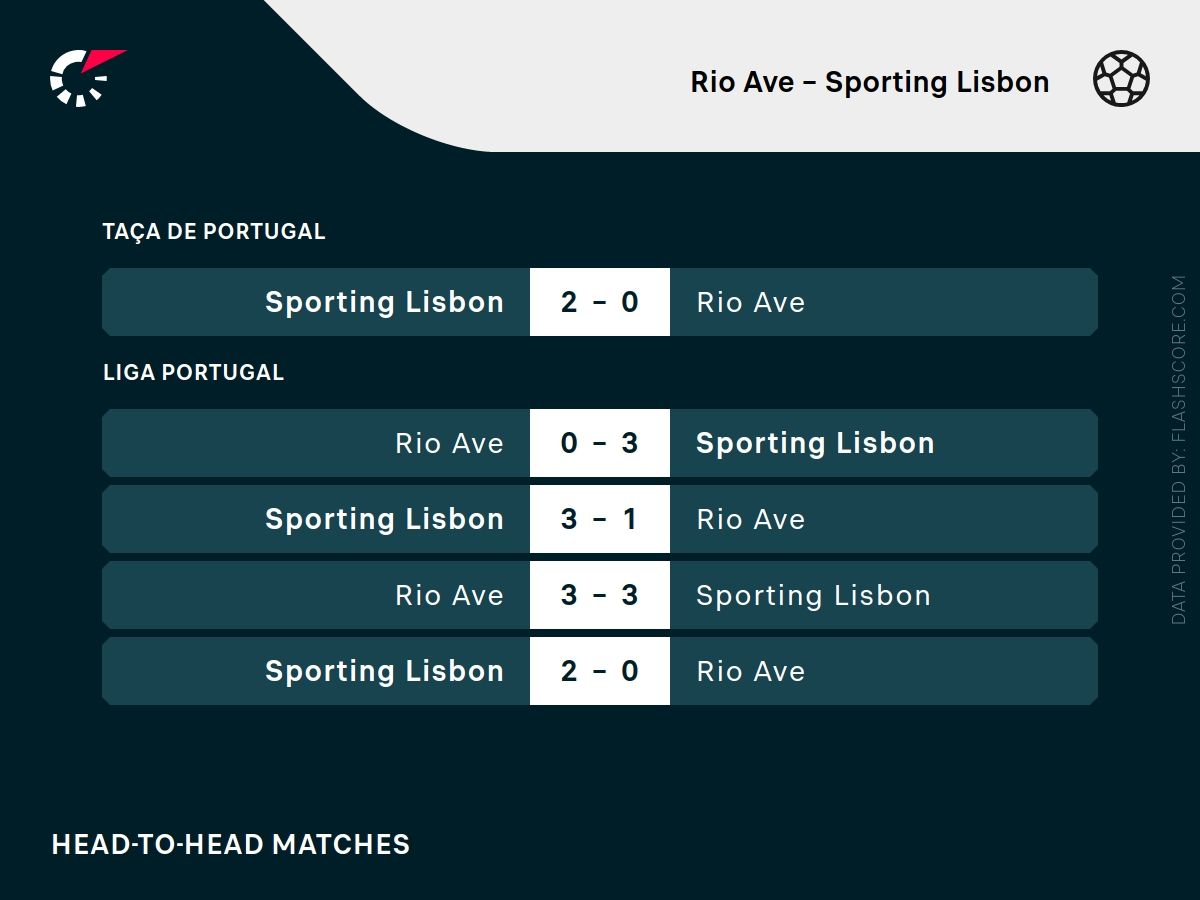Viewport: 1200px width, 900px height.
Task: Click Sporting Lisbon in the 0 - 3 match row
Action: pos(815,443)
